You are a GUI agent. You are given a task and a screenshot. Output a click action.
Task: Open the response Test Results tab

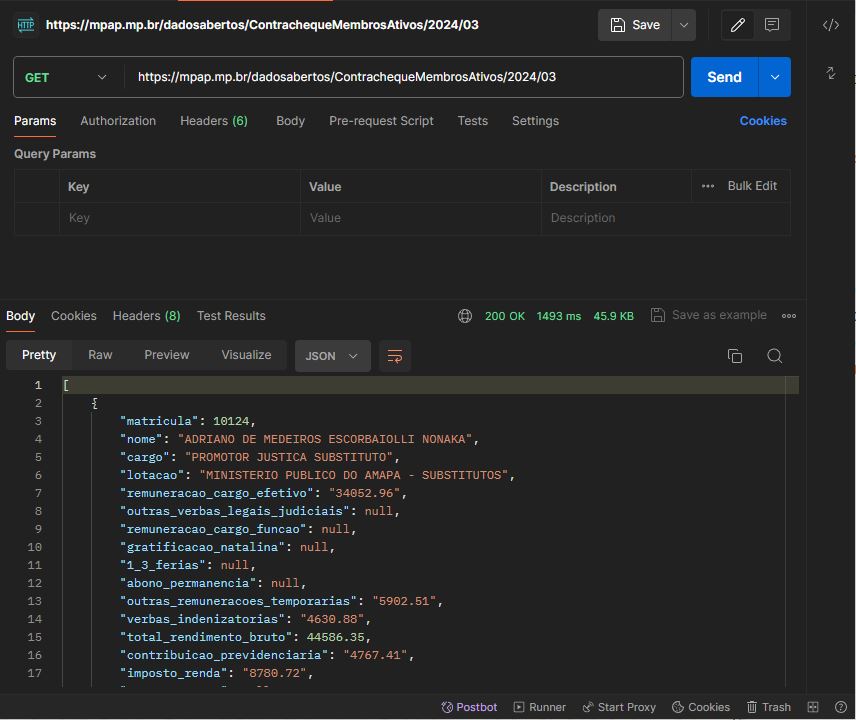231,316
